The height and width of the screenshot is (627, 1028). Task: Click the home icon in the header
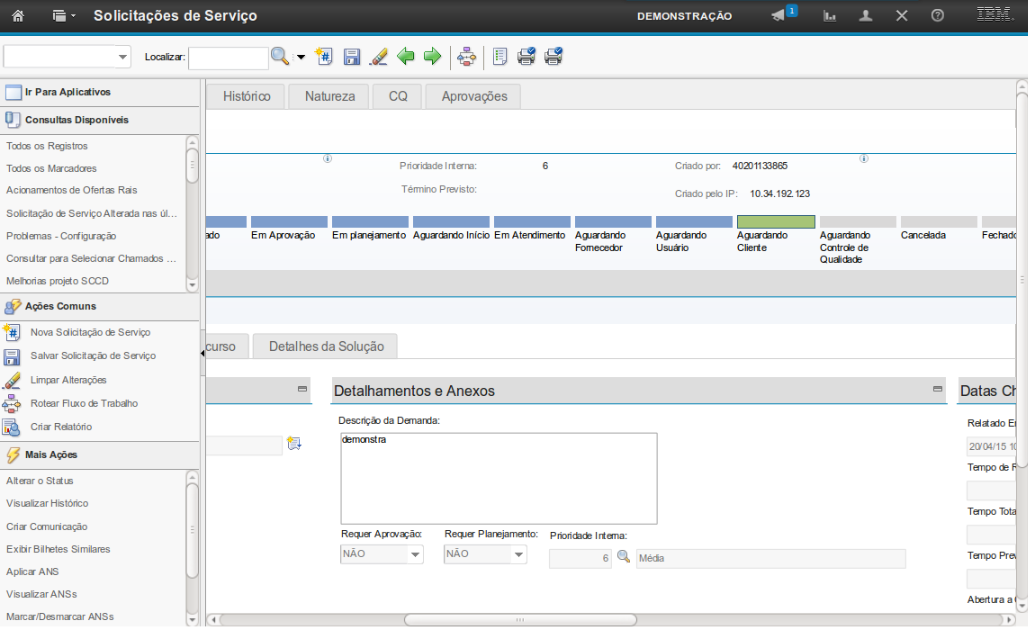17,16
